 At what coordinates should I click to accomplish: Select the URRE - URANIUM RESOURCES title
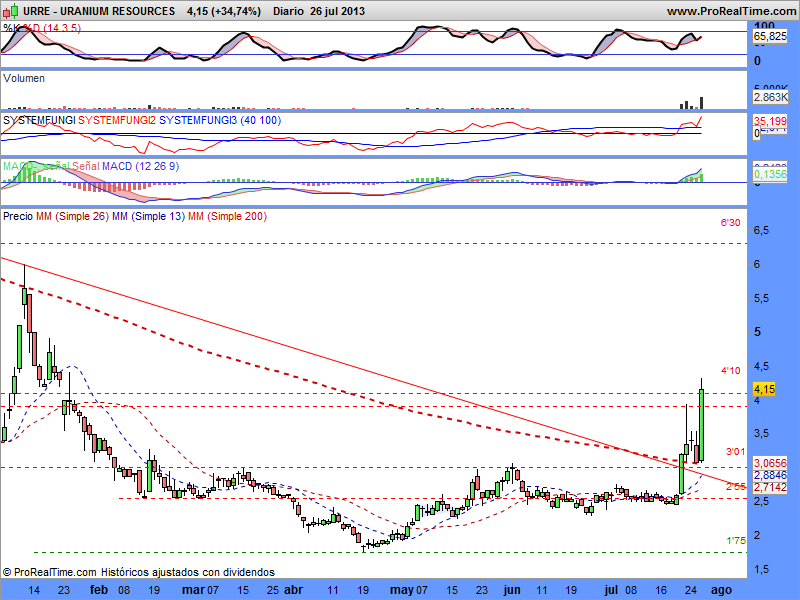[x=99, y=11]
